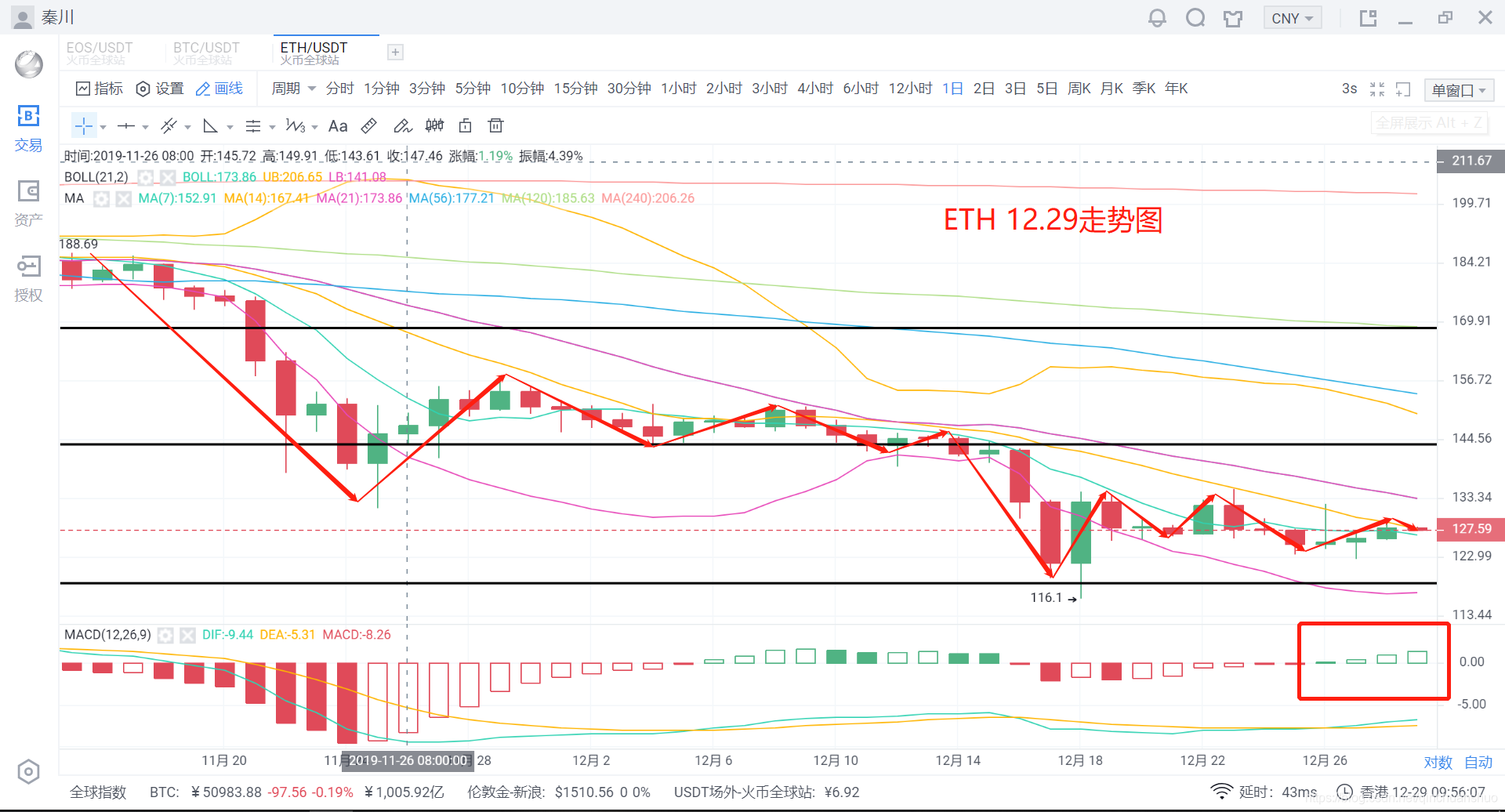The width and height of the screenshot is (1505, 812).
Task: Open the chat message bubble icon
Action: (x=1195, y=17)
